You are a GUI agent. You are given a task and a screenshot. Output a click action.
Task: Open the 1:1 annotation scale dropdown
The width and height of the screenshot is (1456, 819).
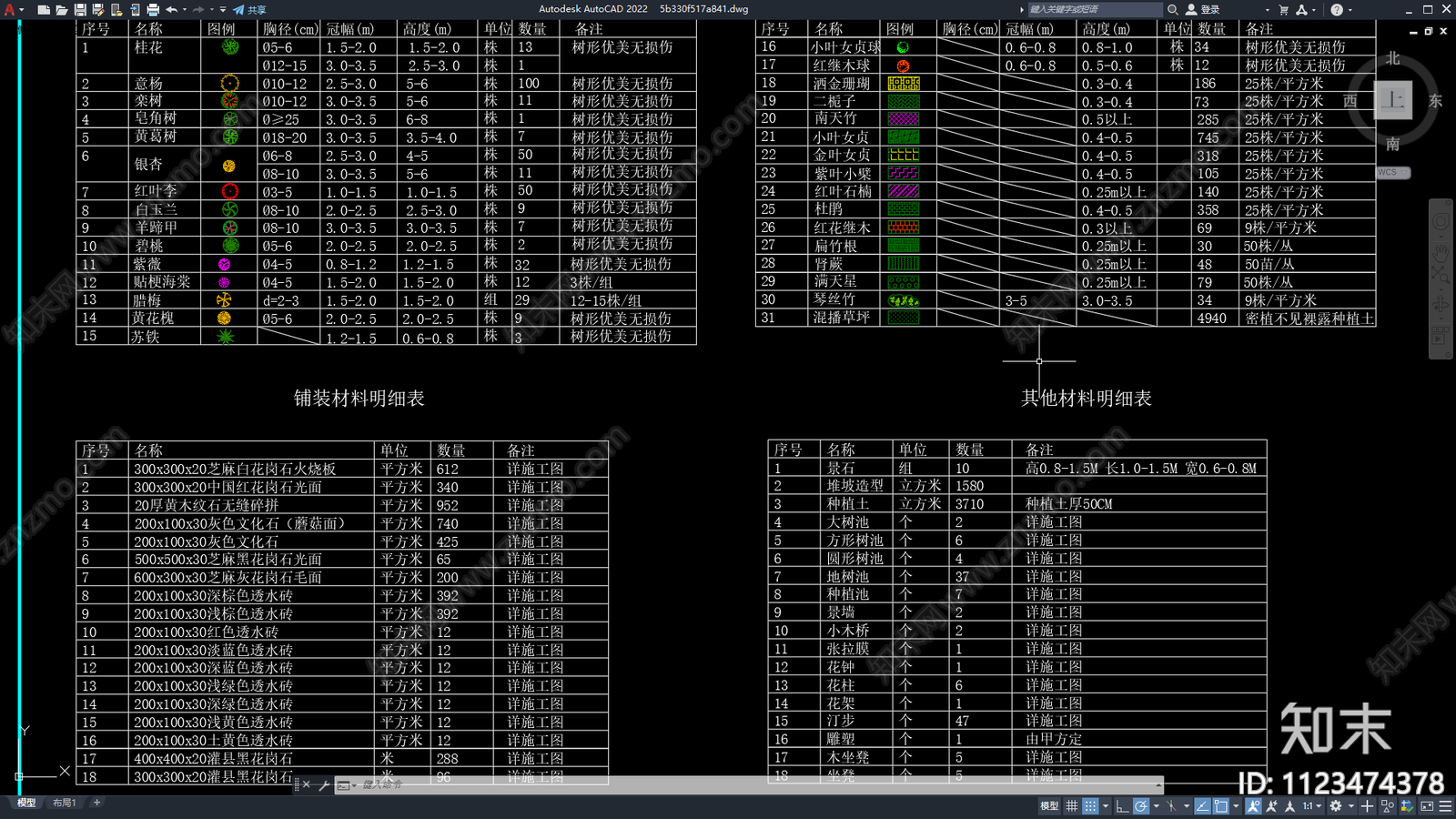[x=1311, y=805]
